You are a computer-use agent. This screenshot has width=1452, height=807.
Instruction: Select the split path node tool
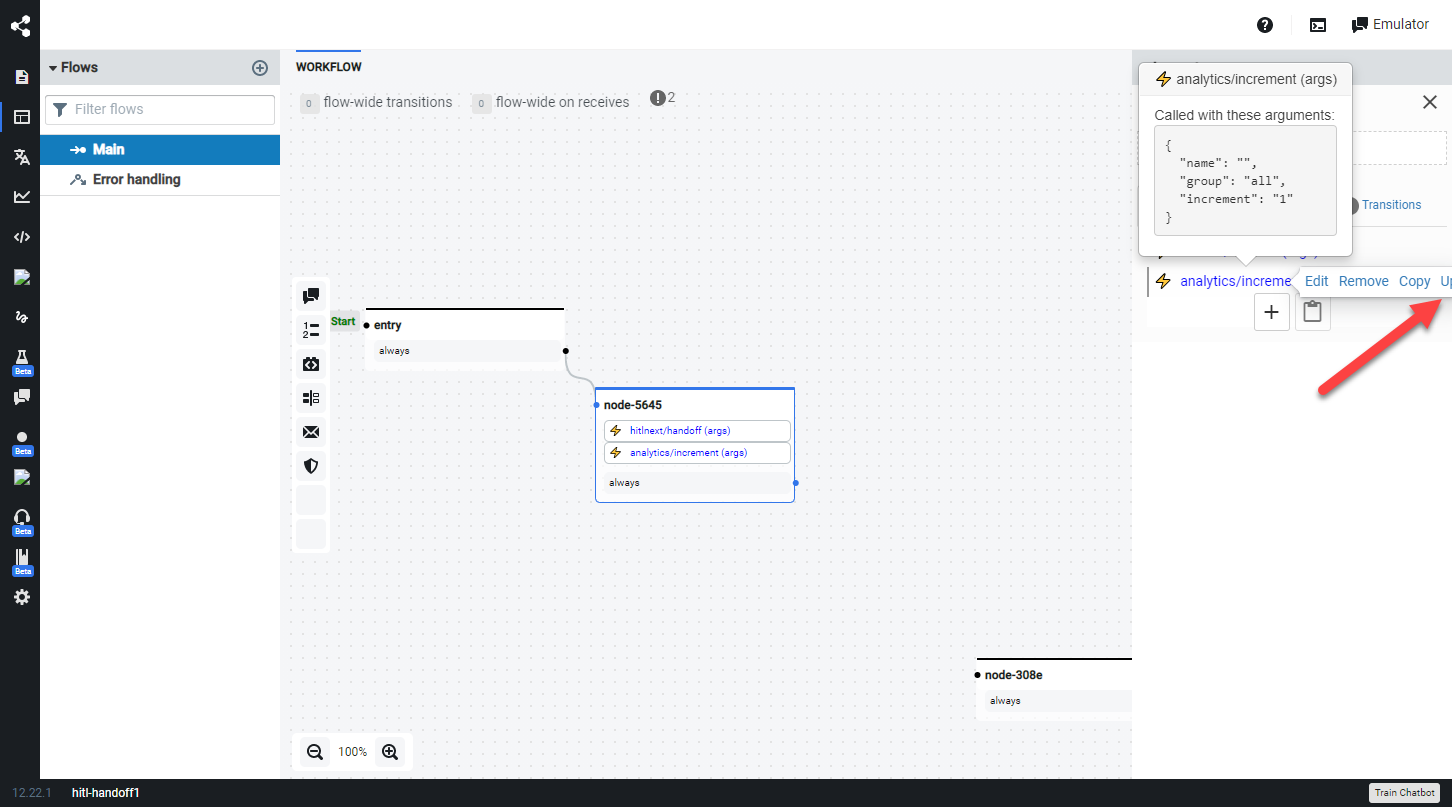point(311,397)
